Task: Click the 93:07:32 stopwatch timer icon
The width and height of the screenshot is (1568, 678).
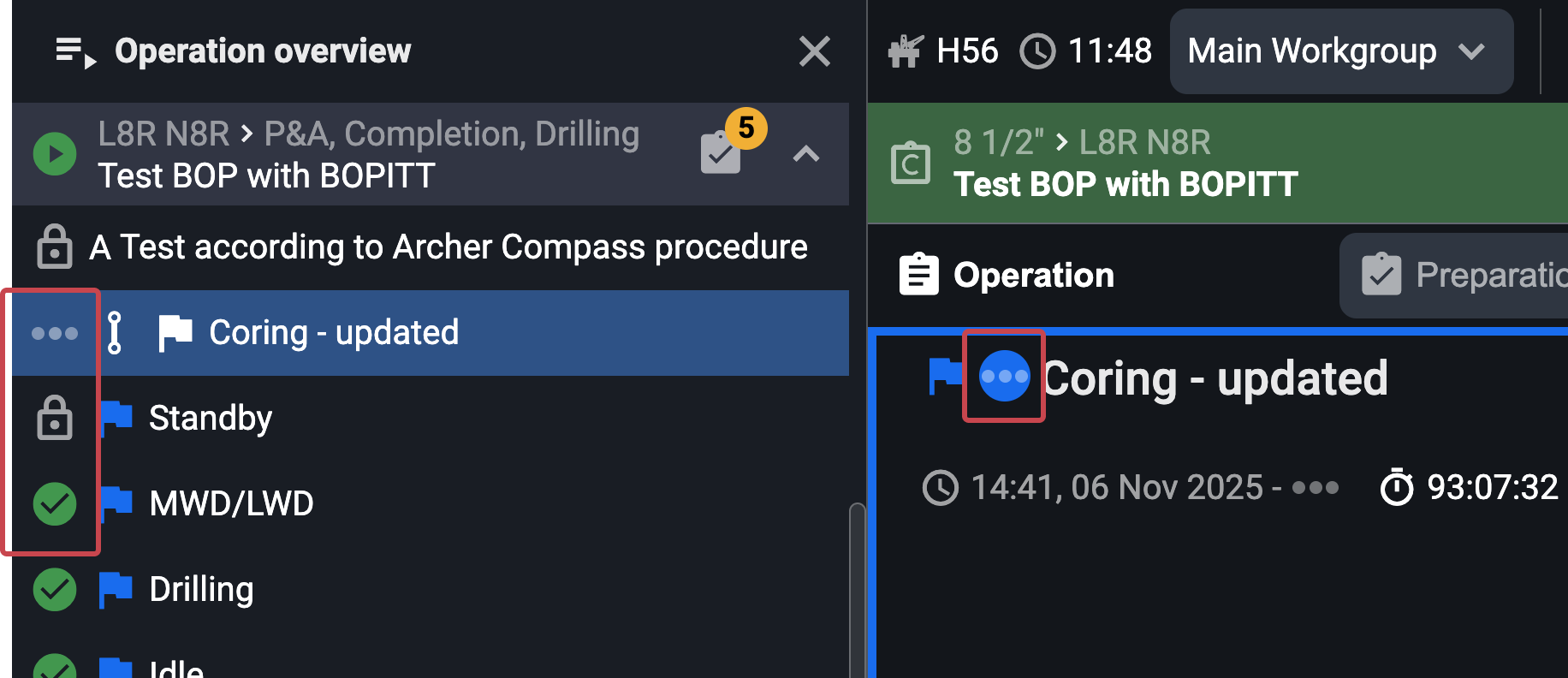Action: click(1397, 488)
